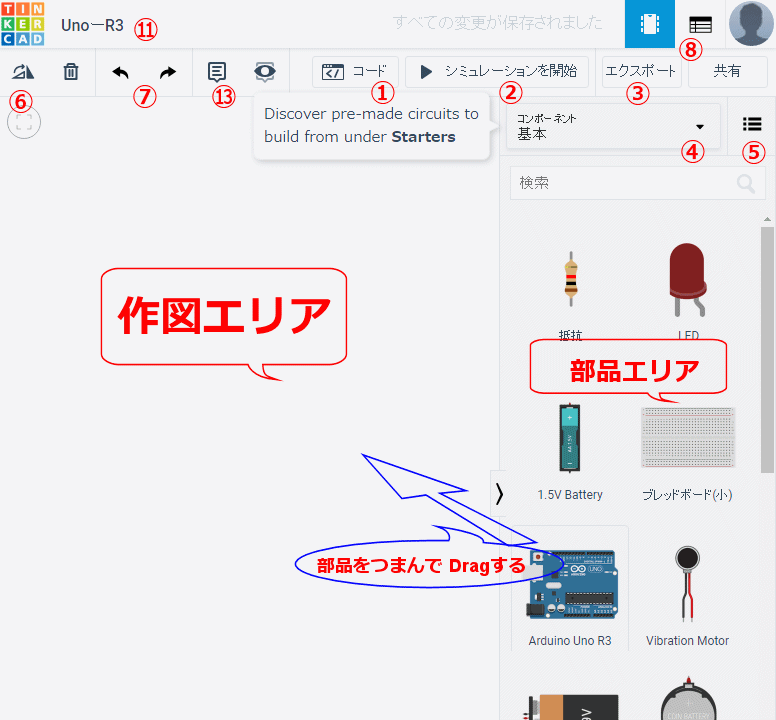
Task: Click the 検索 component search field
Action: [x=625, y=183]
